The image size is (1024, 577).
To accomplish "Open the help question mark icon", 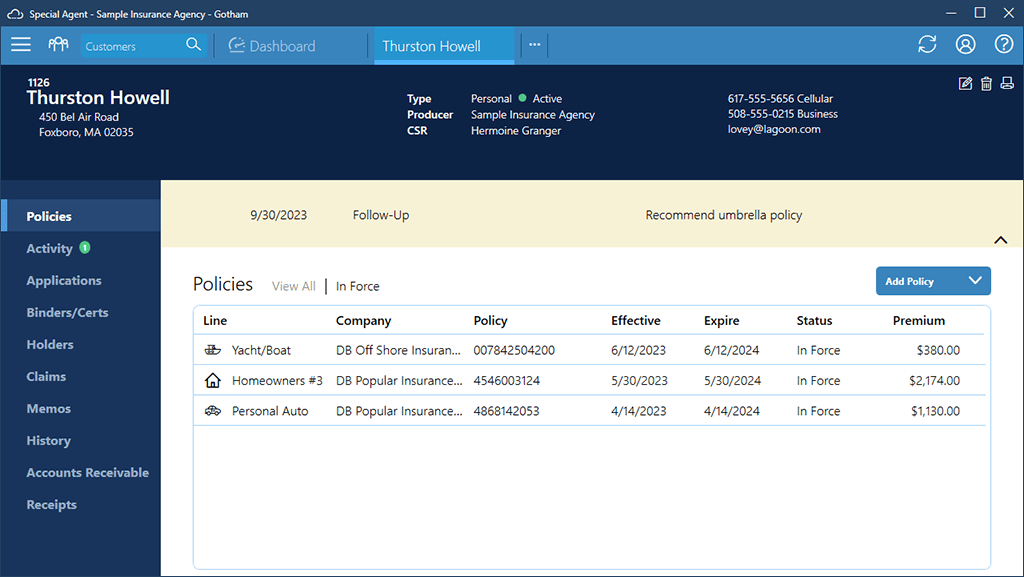I will tap(1003, 45).
